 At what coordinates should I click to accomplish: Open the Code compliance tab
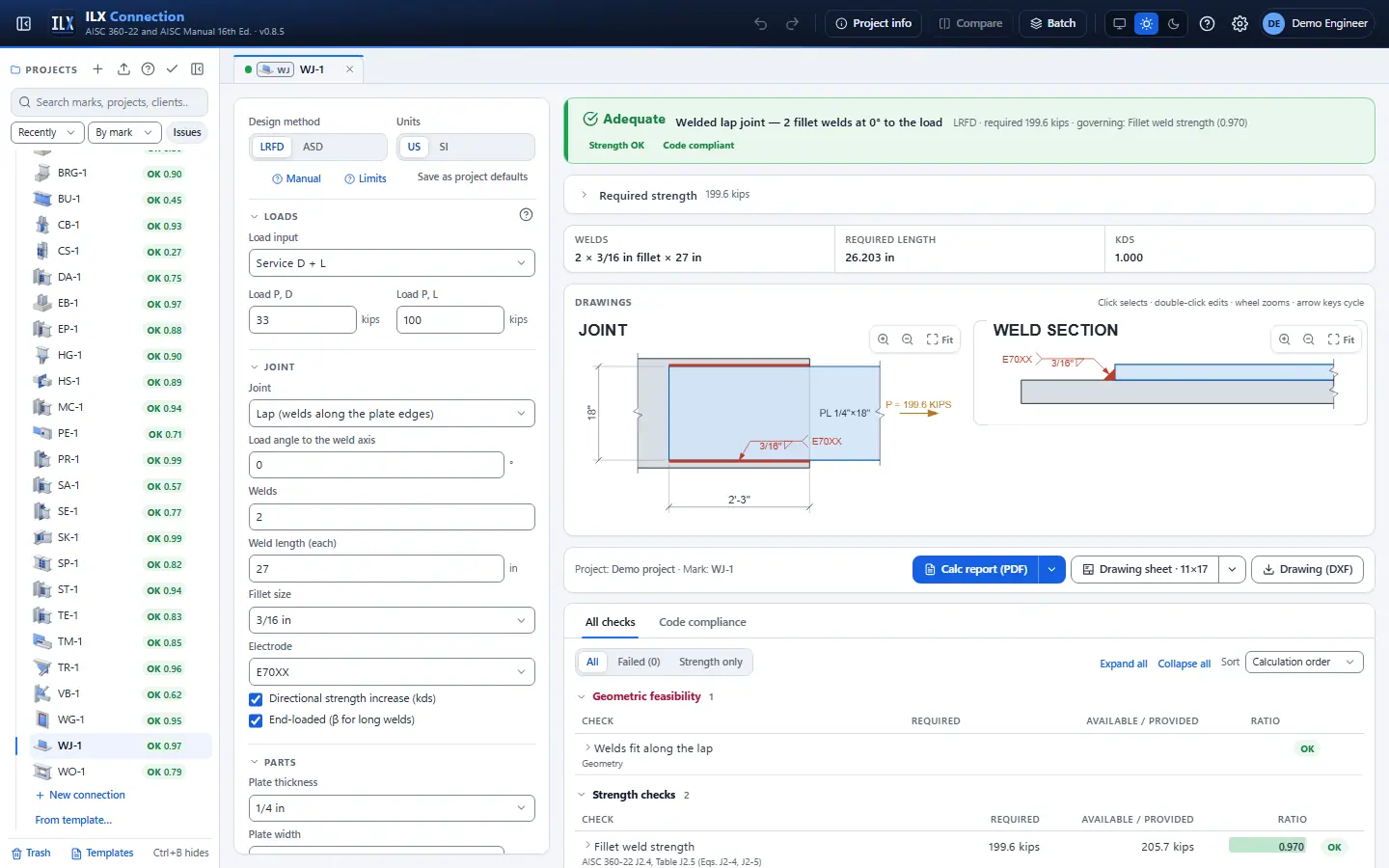pos(702,622)
